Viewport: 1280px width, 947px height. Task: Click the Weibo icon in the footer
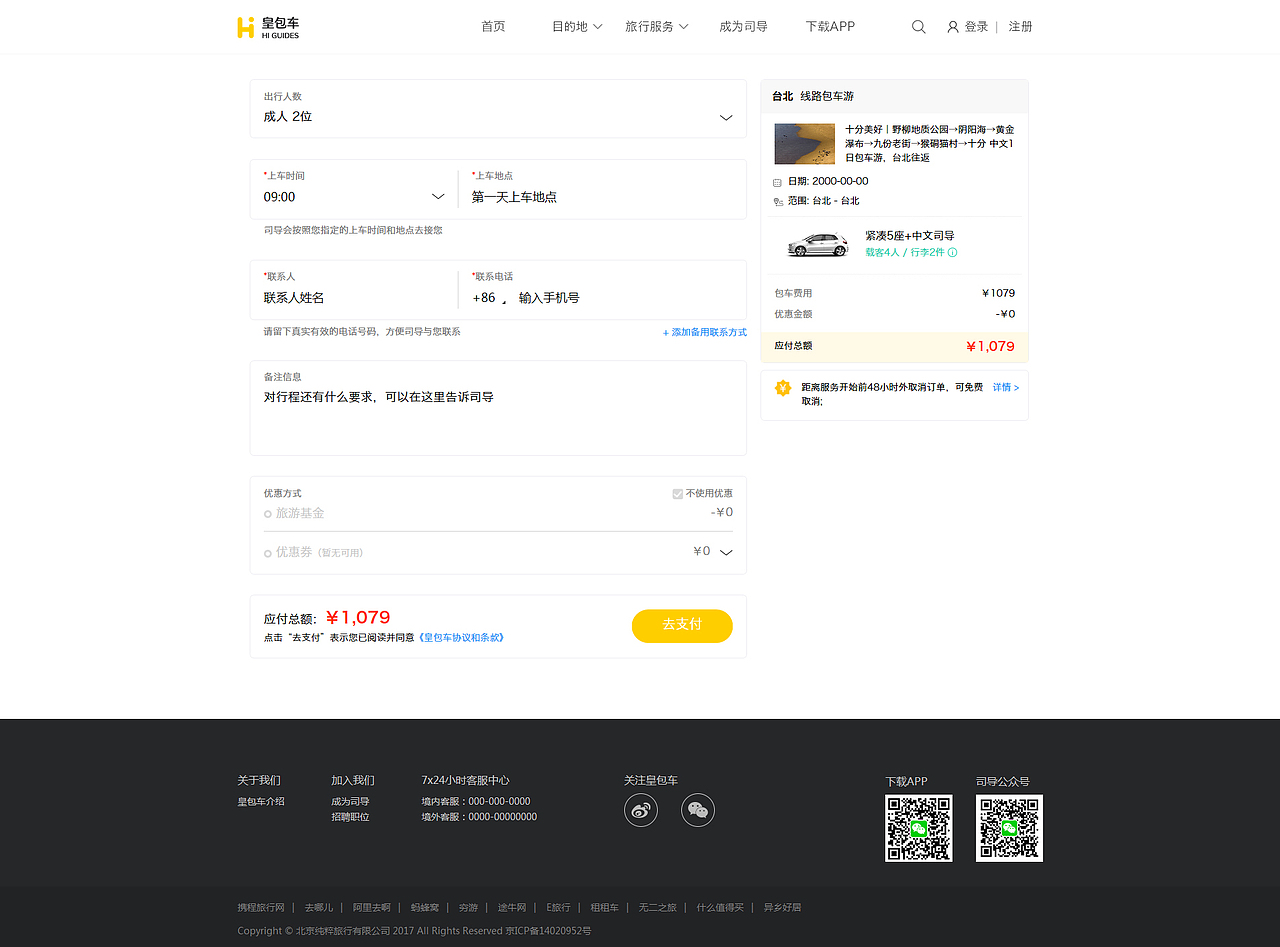[x=640, y=810]
